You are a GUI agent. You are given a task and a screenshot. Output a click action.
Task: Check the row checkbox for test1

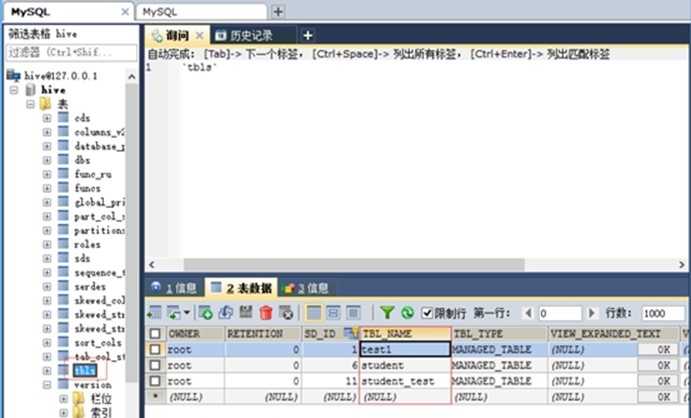pyautogui.click(x=155, y=349)
